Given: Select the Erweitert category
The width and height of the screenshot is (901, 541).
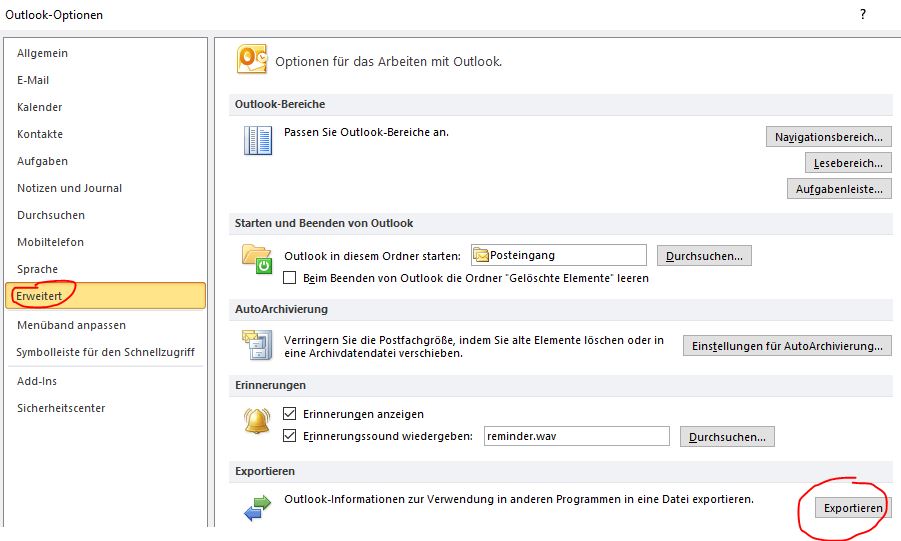Looking at the screenshot, I should click(106, 296).
